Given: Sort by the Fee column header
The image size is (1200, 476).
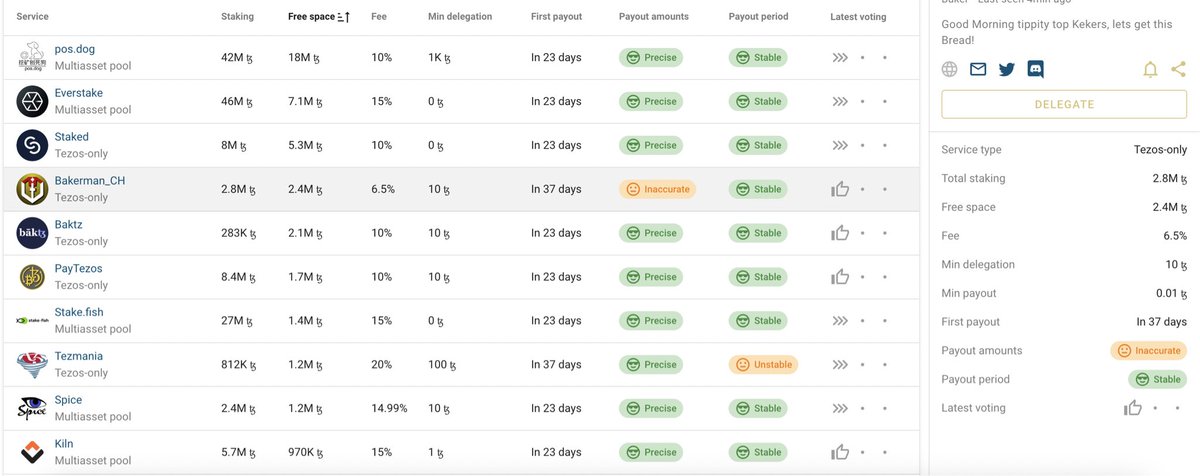Looking at the screenshot, I should pyautogui.click(x=379, y=17).
